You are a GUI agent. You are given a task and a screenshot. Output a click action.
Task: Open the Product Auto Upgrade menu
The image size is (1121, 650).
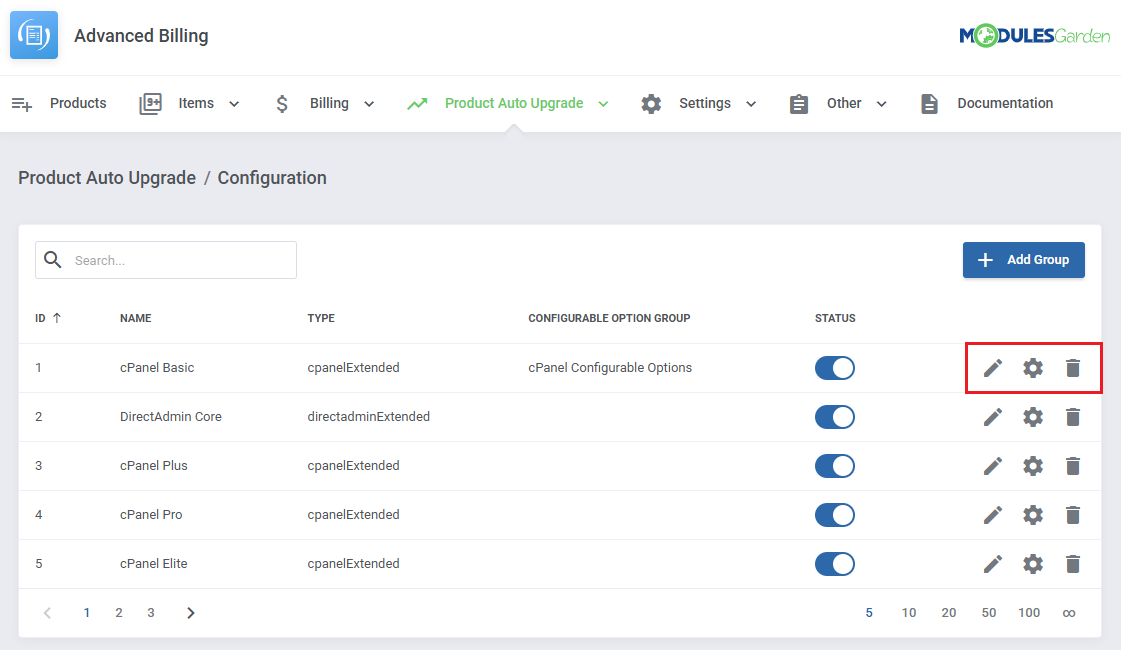coord(514,103)
